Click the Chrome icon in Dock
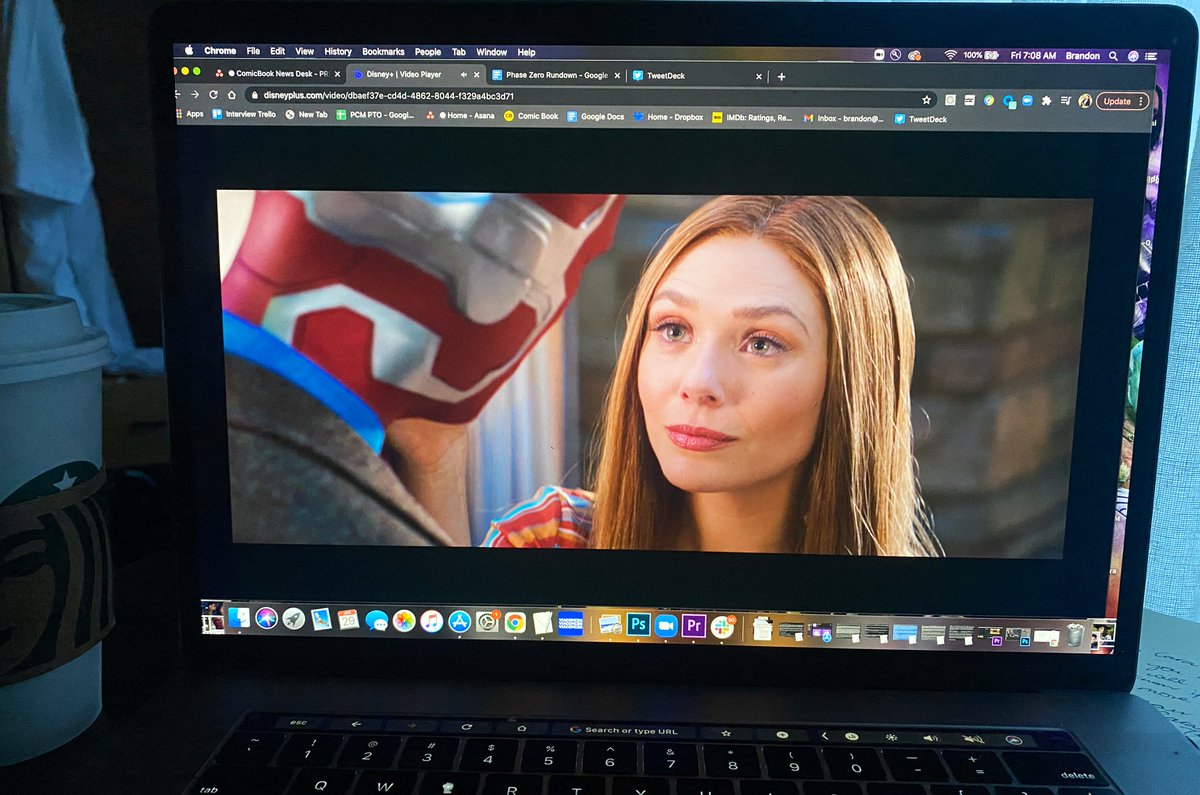The width and height of the screenshot is (1200, 795). pos(515,622)
